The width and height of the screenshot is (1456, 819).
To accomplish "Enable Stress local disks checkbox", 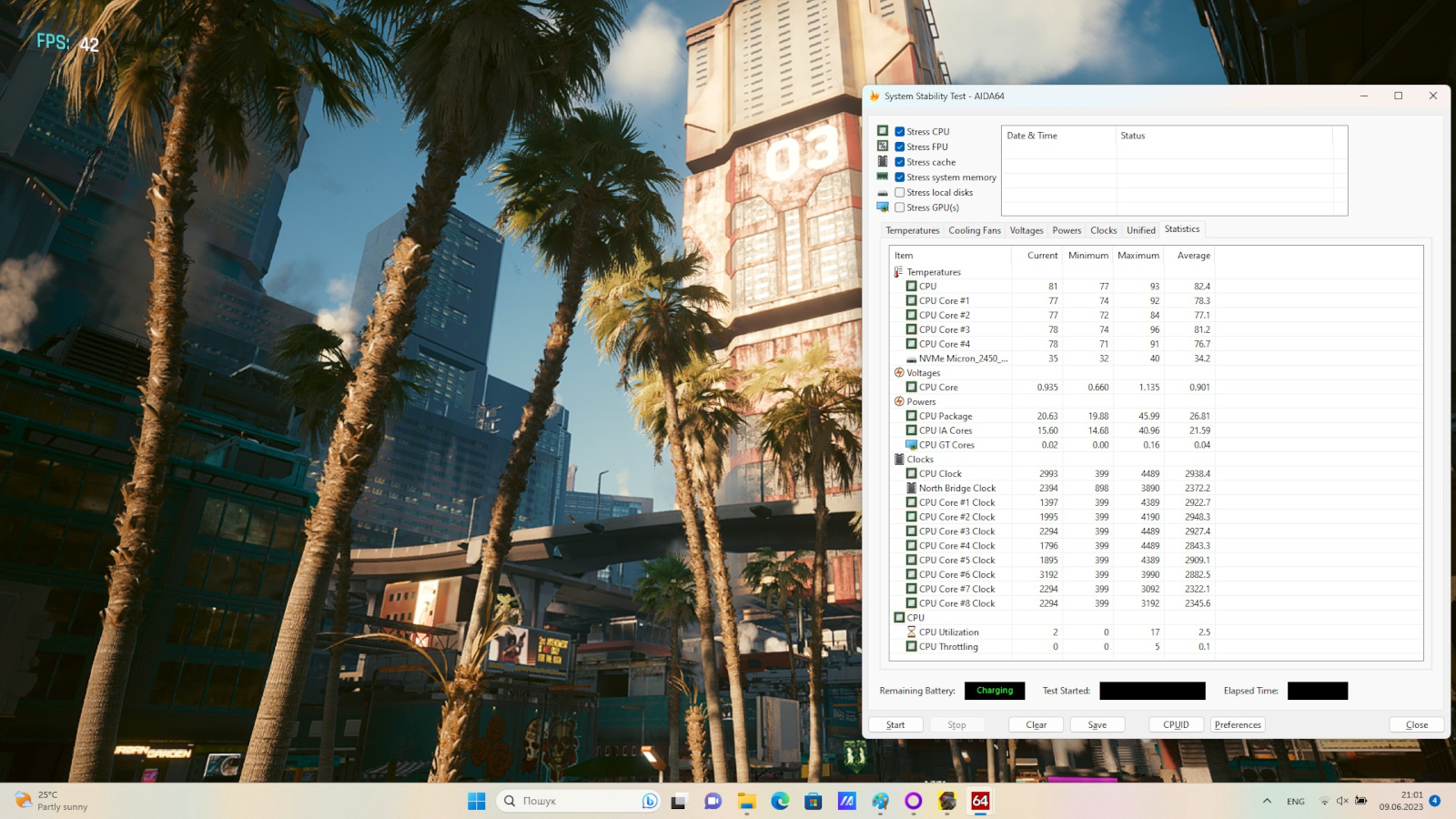I will [x=899, y=193].
